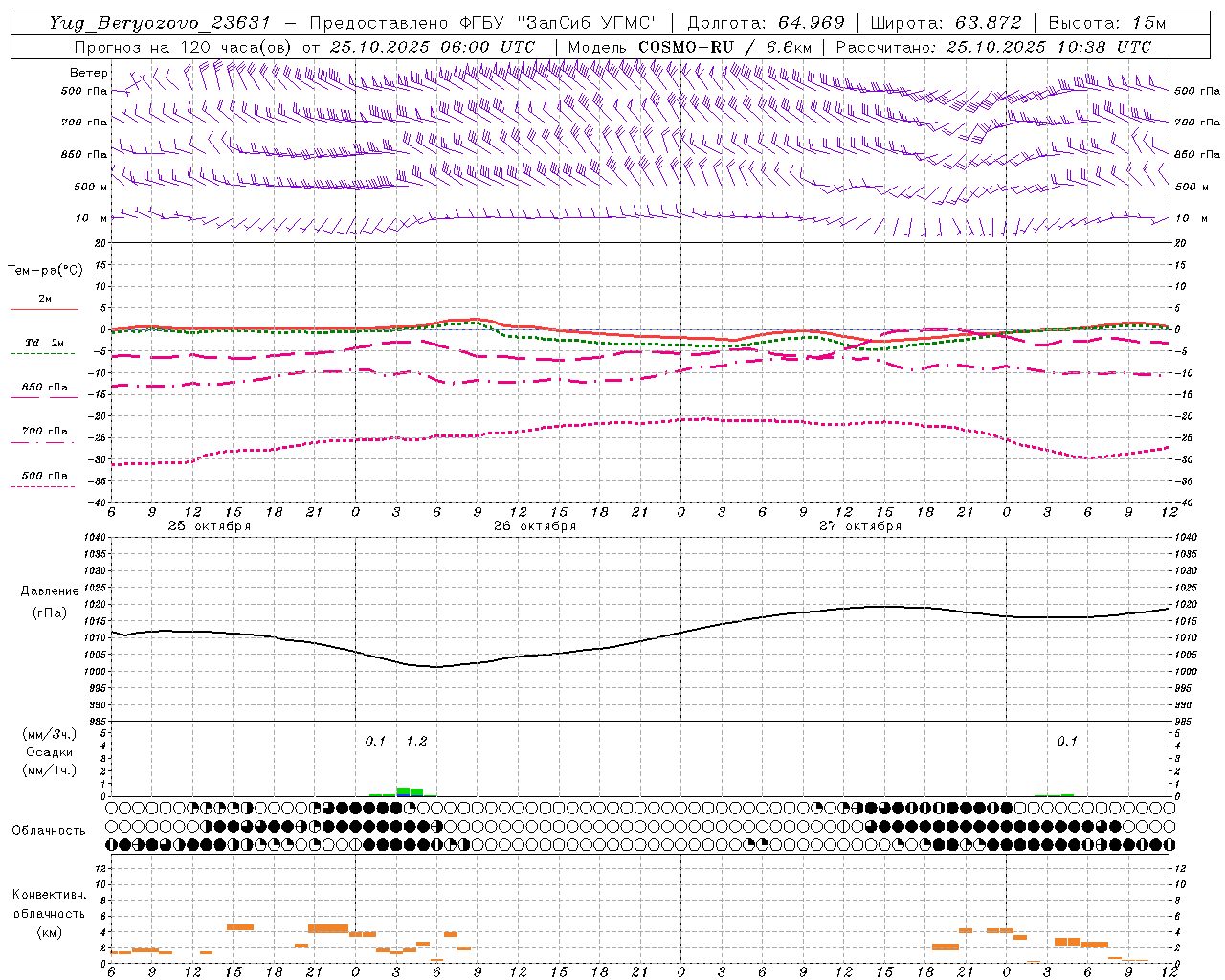Image resolution: width=1225 pixels, height=980 pixels.
Task: Click the Ветер panel label
Action: [x=88, y=73]
